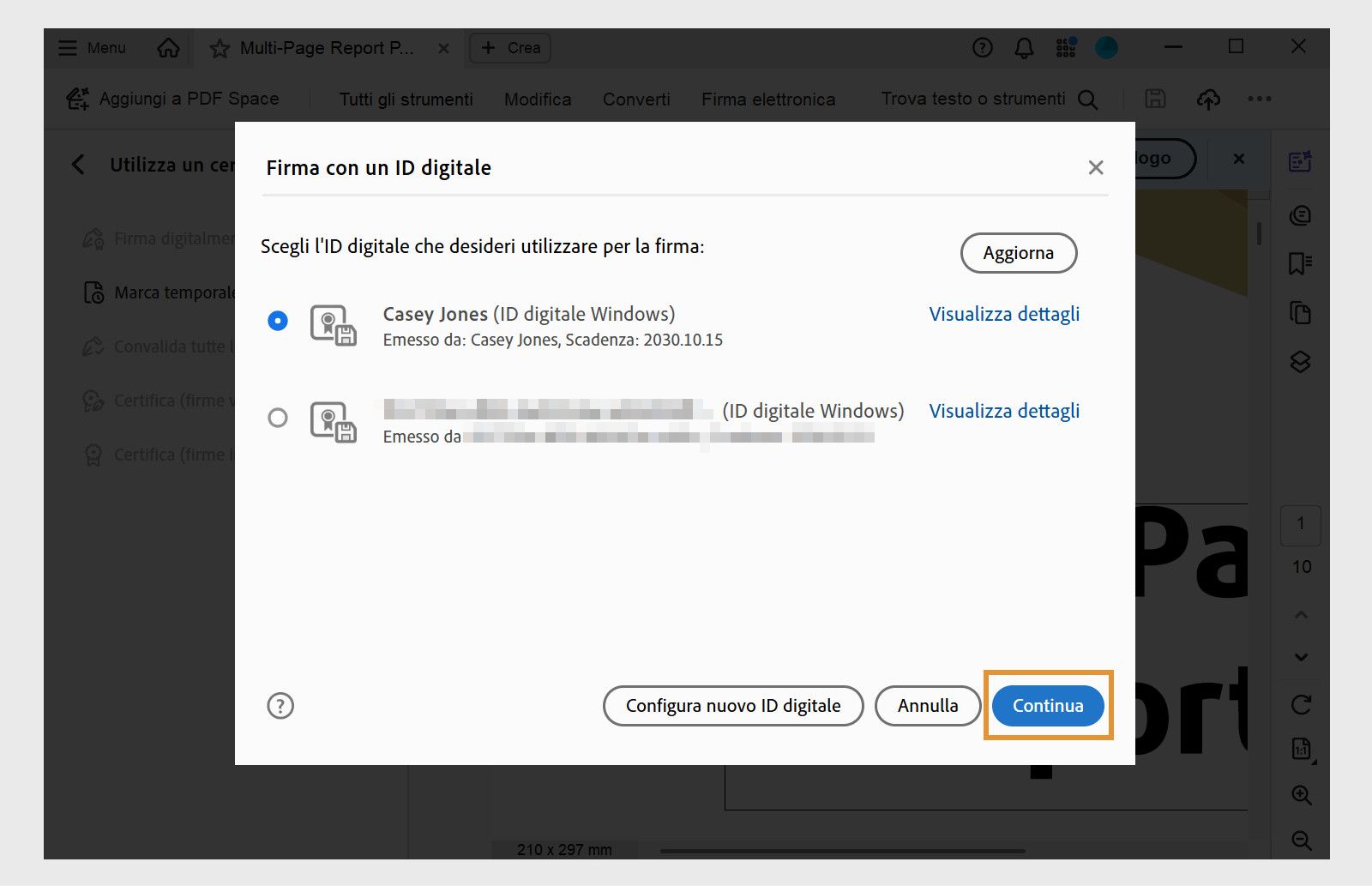Click the Firma elettronica menu item
Image resolution: width=1372 pixels, height=886 pixels.
[768, 99]
